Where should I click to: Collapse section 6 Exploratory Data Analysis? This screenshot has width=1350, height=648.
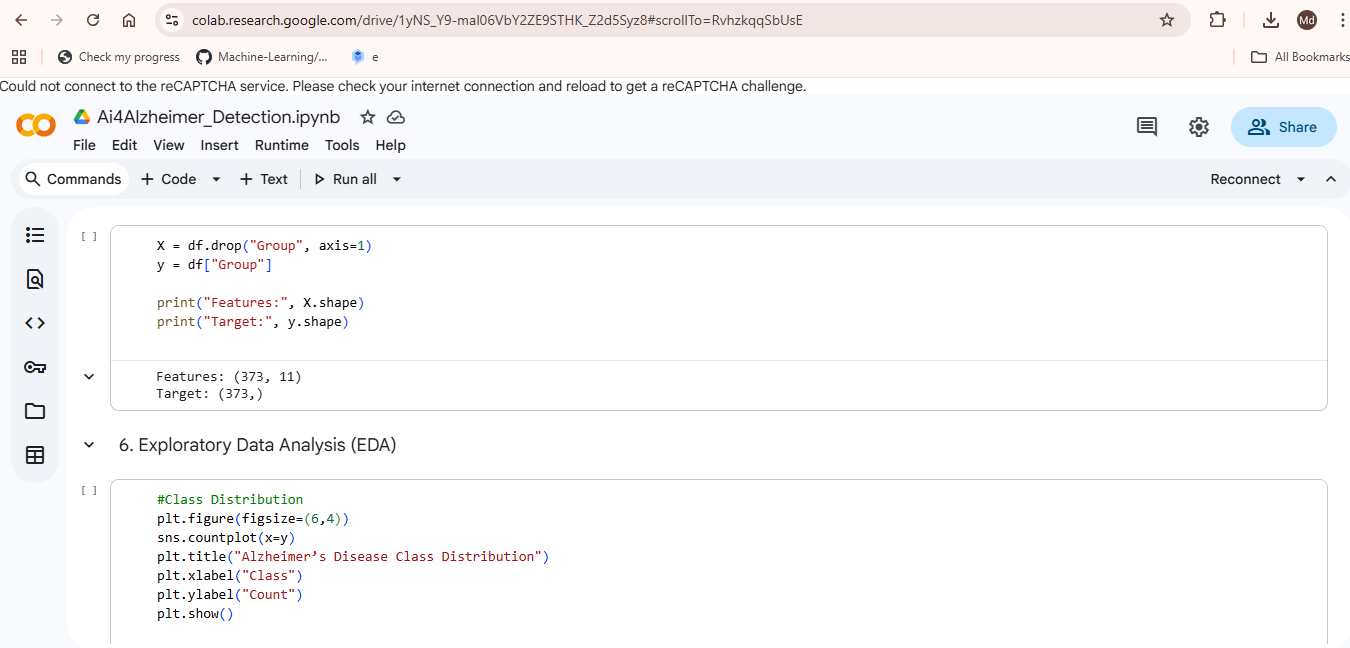click(89, 445)
